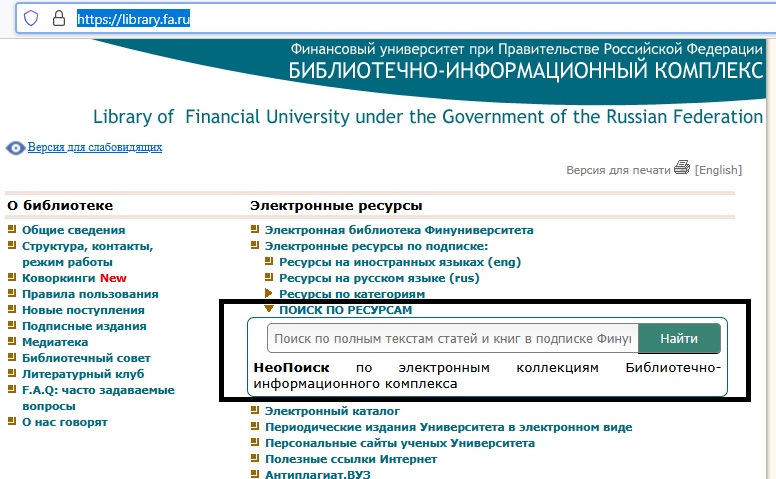Switch to the English version link

[x=718, y=170]
